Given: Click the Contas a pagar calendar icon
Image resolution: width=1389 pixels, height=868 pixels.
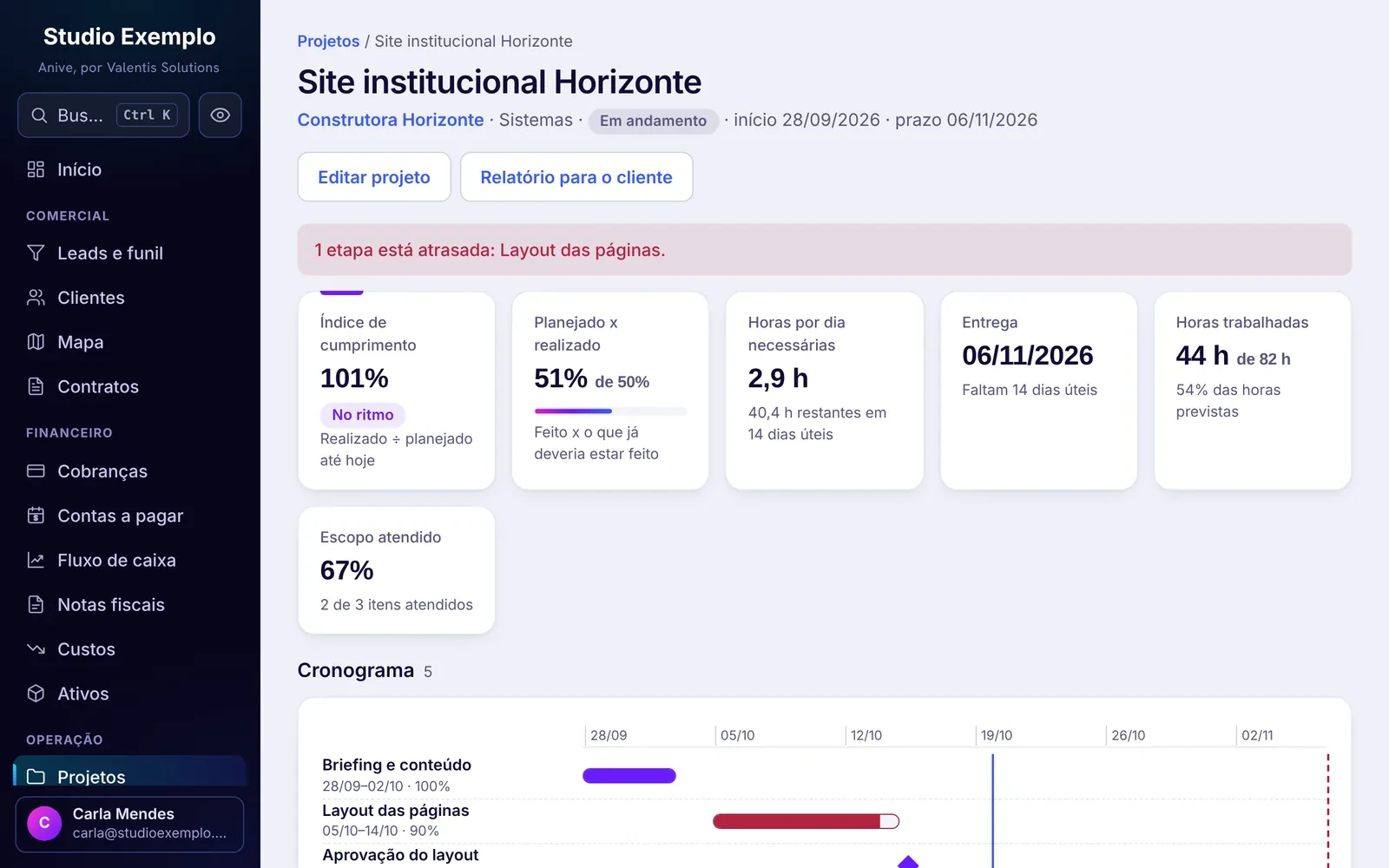Looking at the screenshot, I should point(36,516).
